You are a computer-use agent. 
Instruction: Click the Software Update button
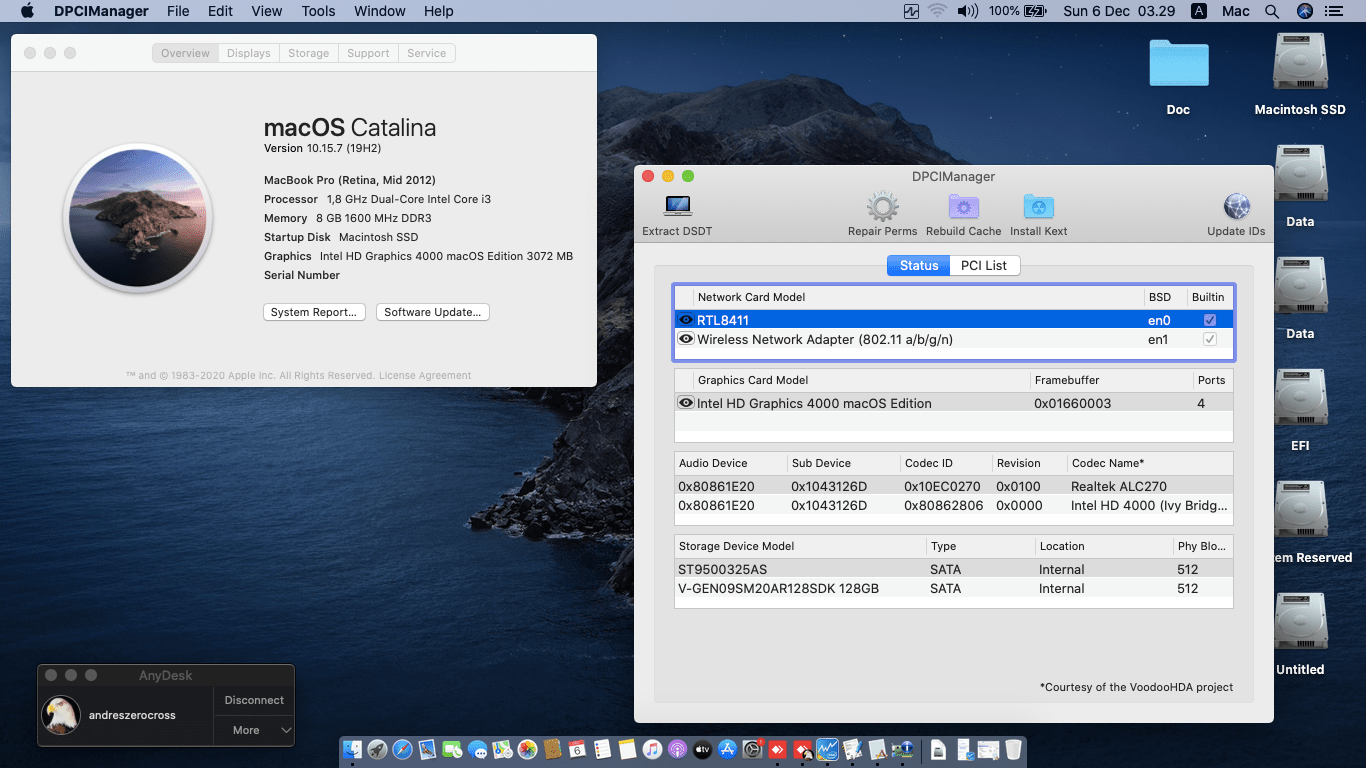click(x=433, y=312)
